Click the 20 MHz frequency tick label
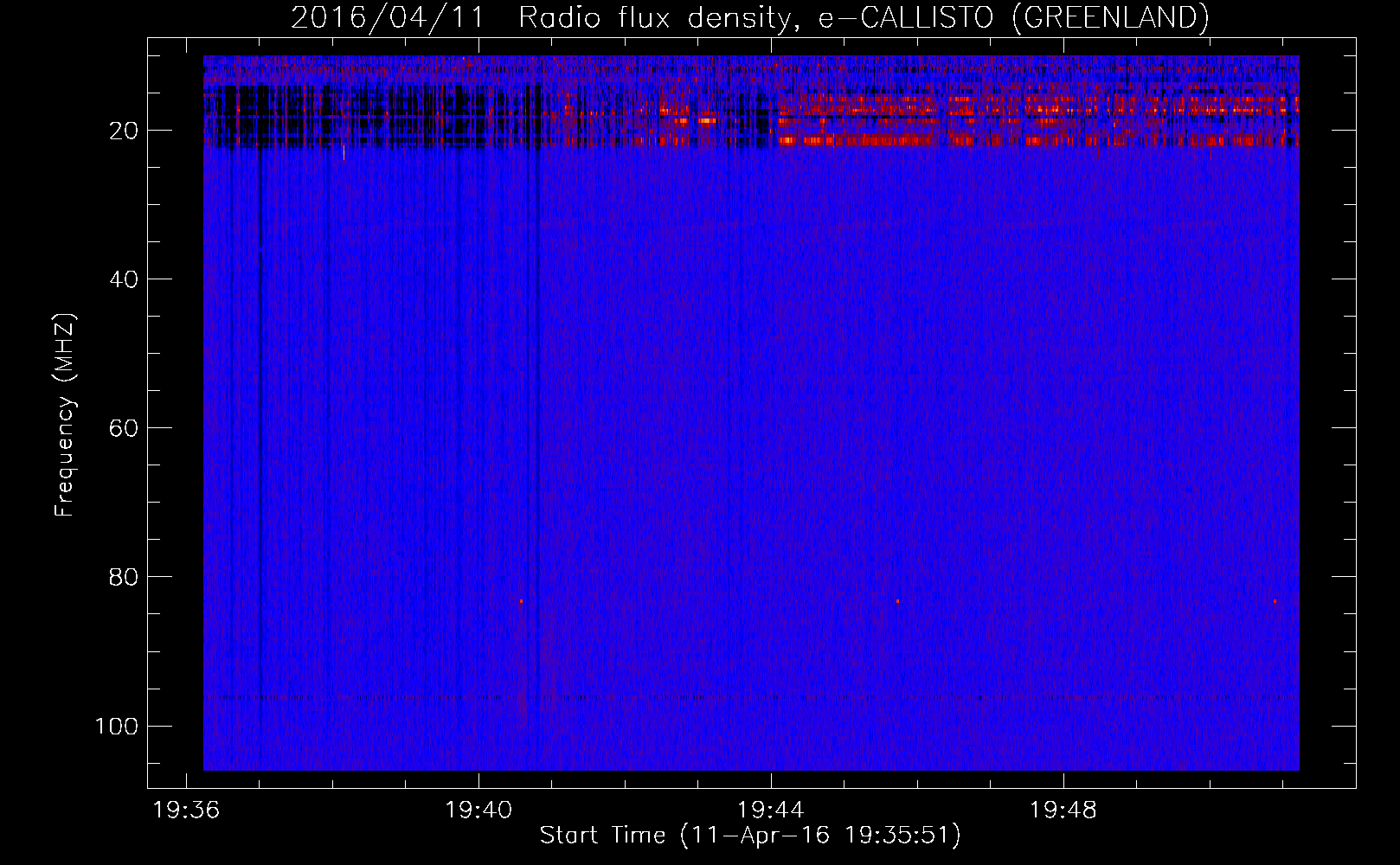This screenshot has height=865, width=1400. (124, 131)
